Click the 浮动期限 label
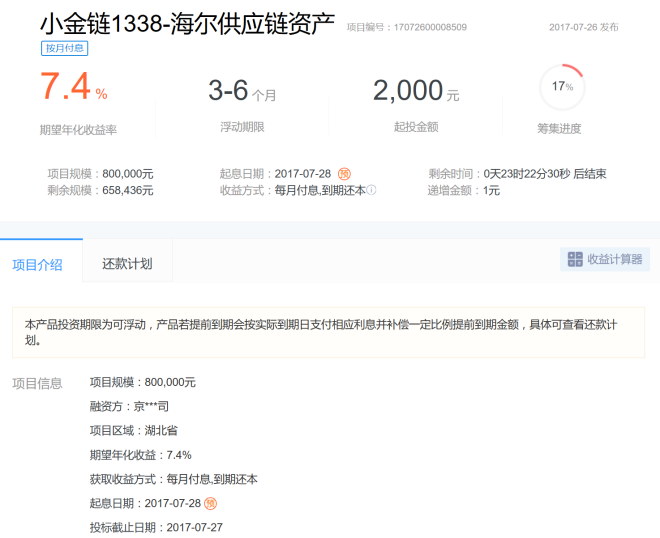660x538 pixels. [242, 127]
